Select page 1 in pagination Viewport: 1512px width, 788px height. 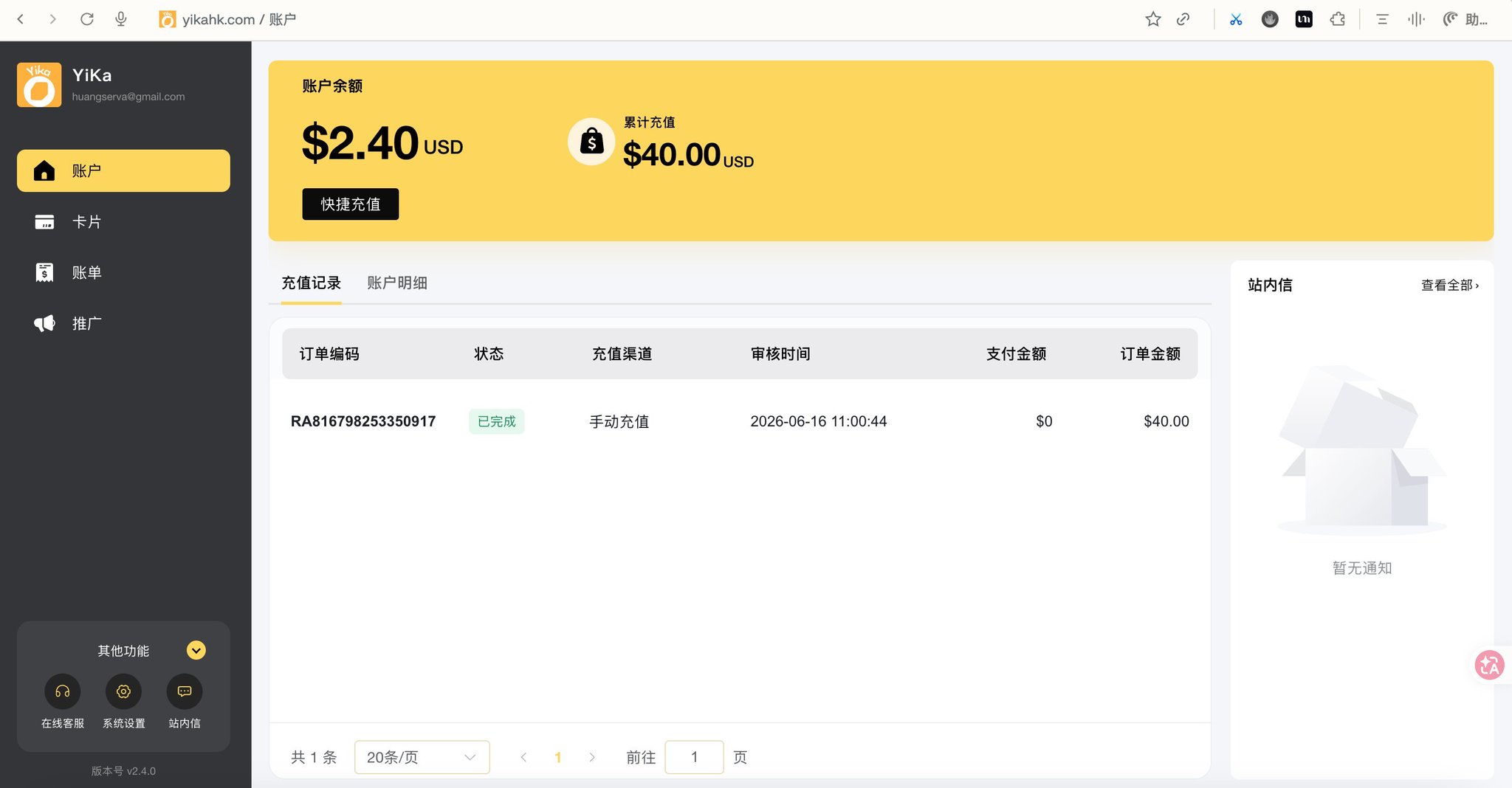click(558, 757)
